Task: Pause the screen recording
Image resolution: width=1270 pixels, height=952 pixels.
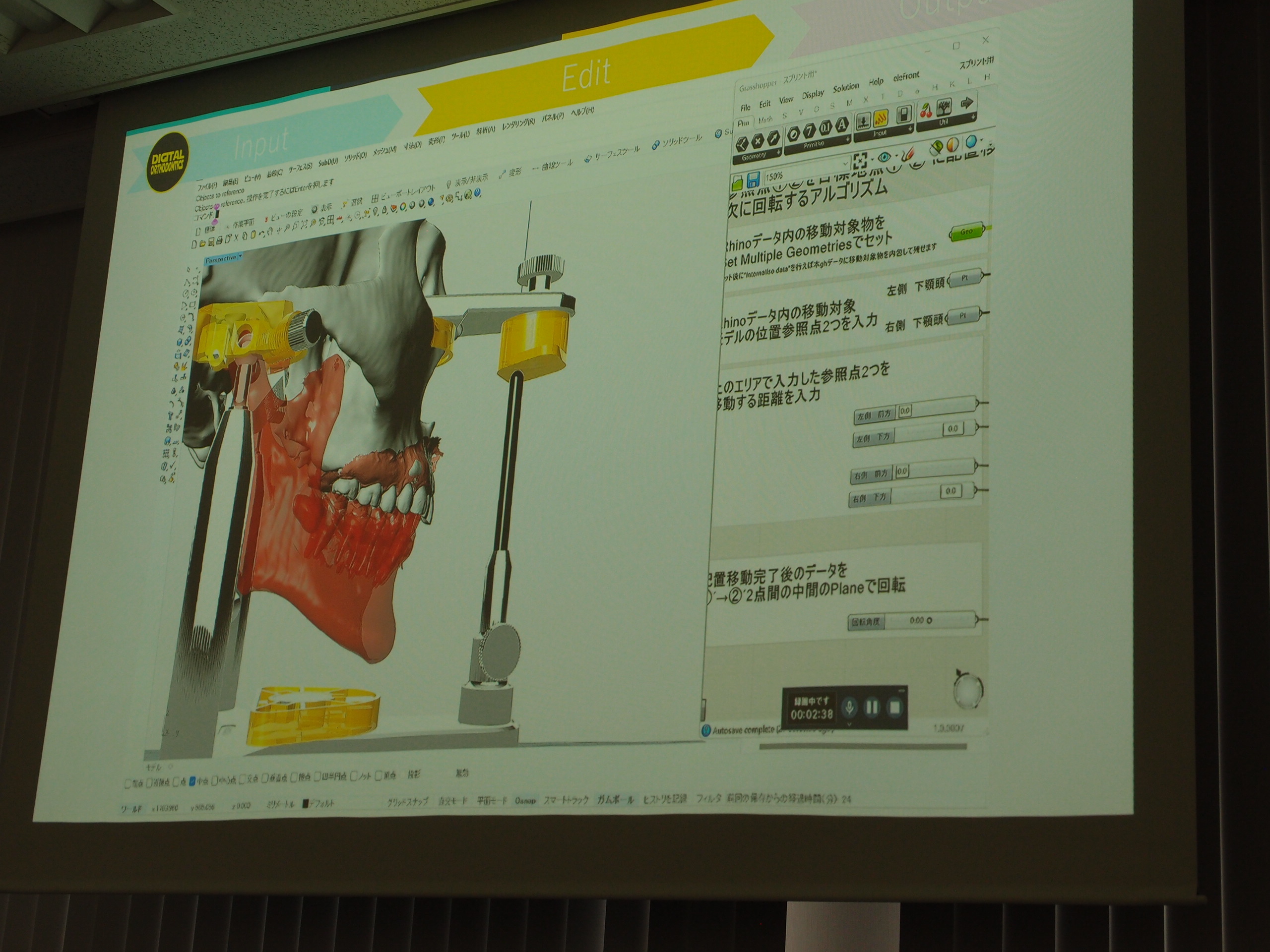Action: 872,707
